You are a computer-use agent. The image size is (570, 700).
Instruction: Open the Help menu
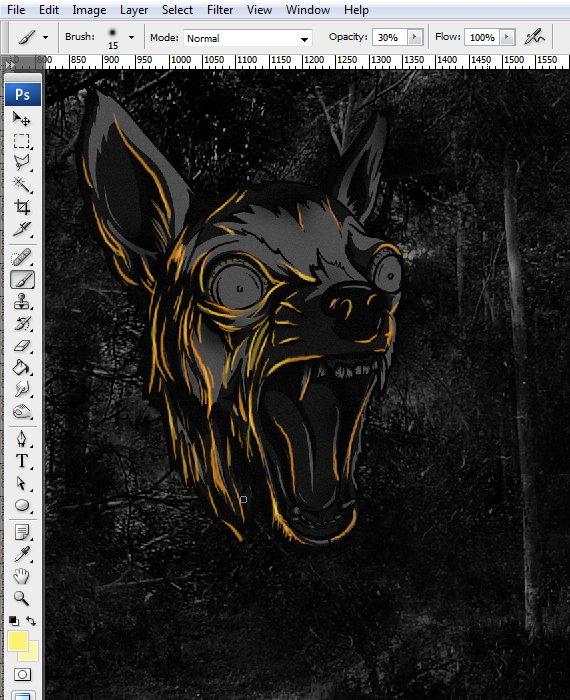pyautogui.click(x=356, y=10)
